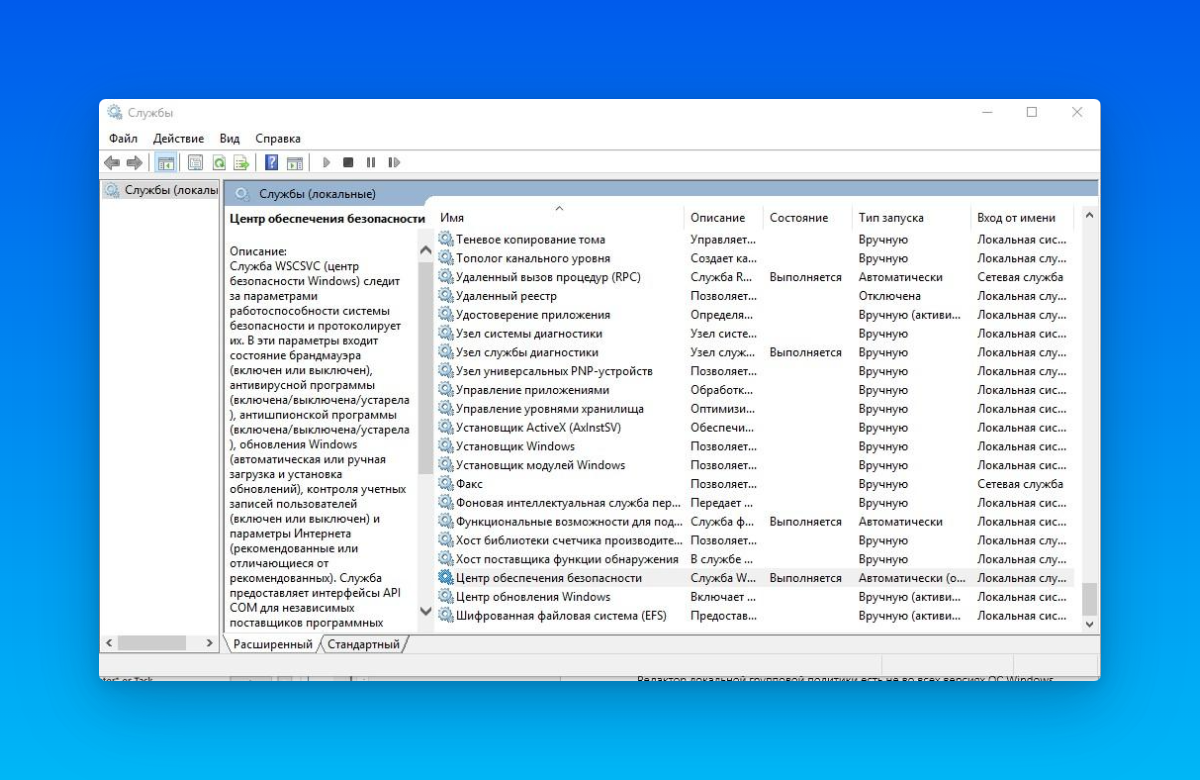
Task: Click the description pane scroll-down arrow
Action: (425, 610)
